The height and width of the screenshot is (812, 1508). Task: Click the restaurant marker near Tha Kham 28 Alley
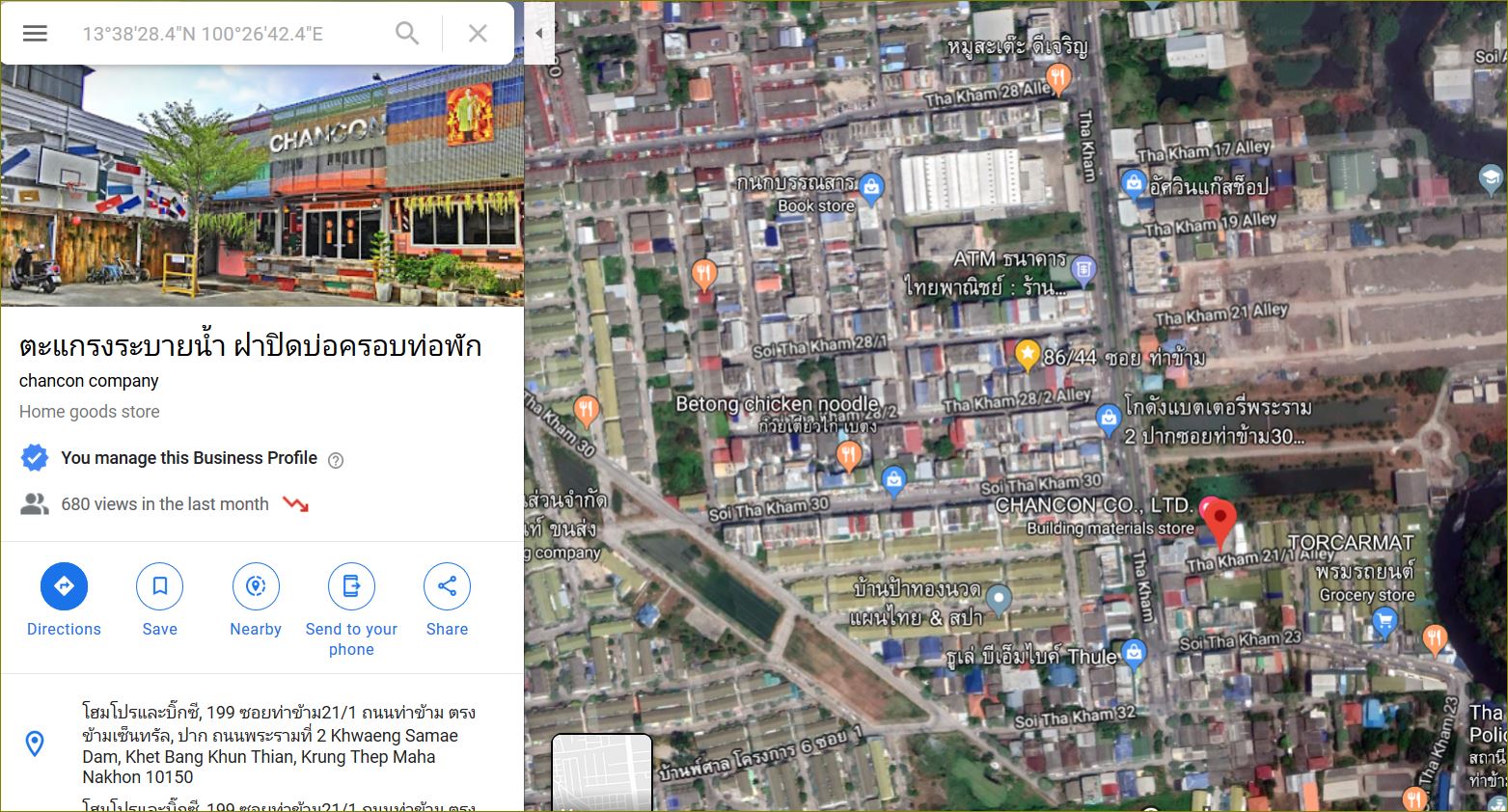(1059, 78)
